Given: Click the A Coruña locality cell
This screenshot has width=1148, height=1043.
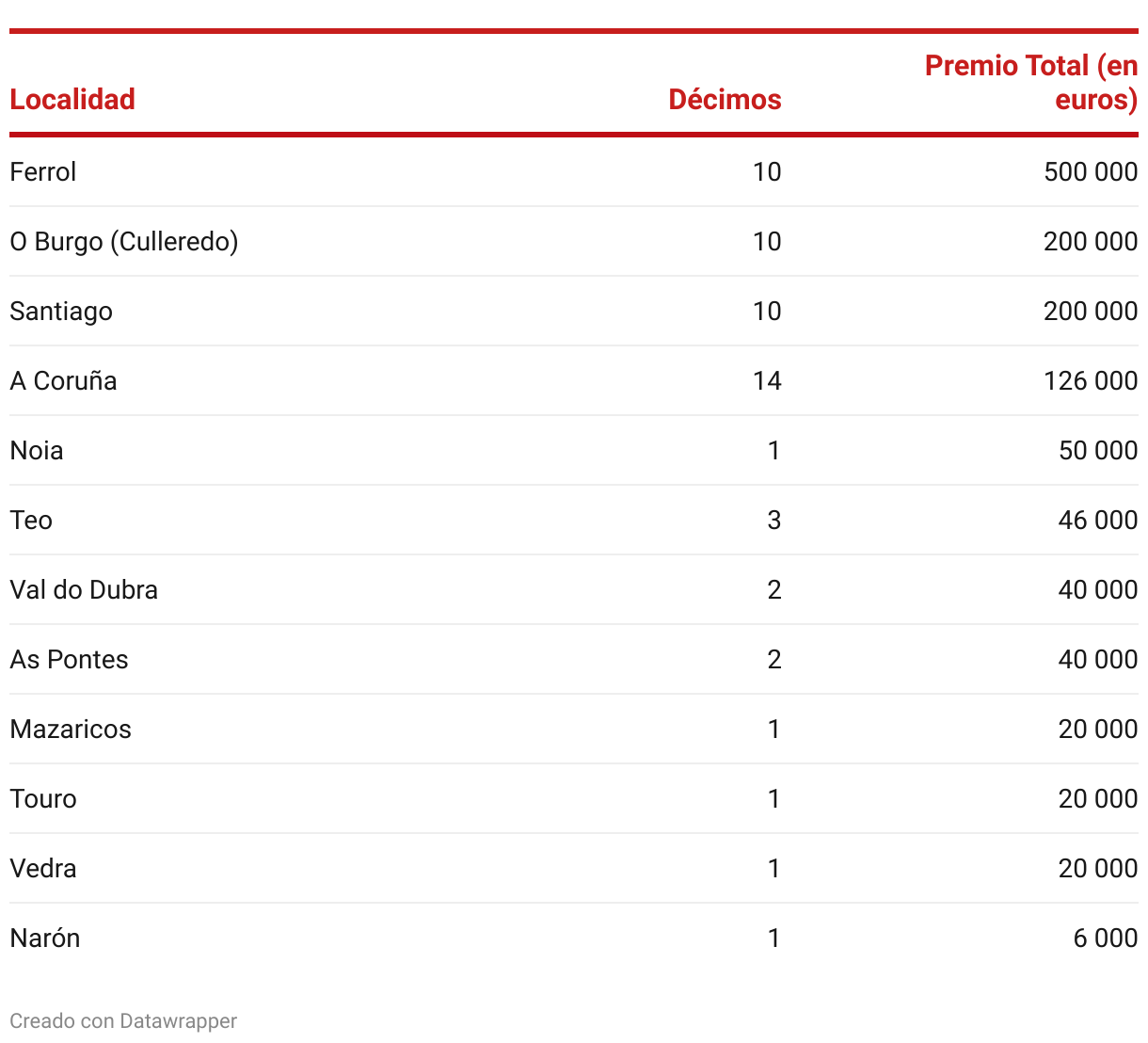Looking at the screenshot, I should click(64, 380).
